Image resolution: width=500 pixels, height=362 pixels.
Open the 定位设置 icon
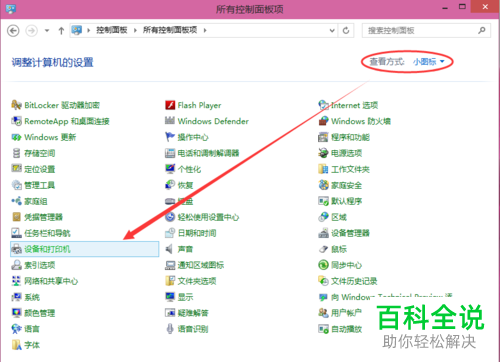coord(16,169)
